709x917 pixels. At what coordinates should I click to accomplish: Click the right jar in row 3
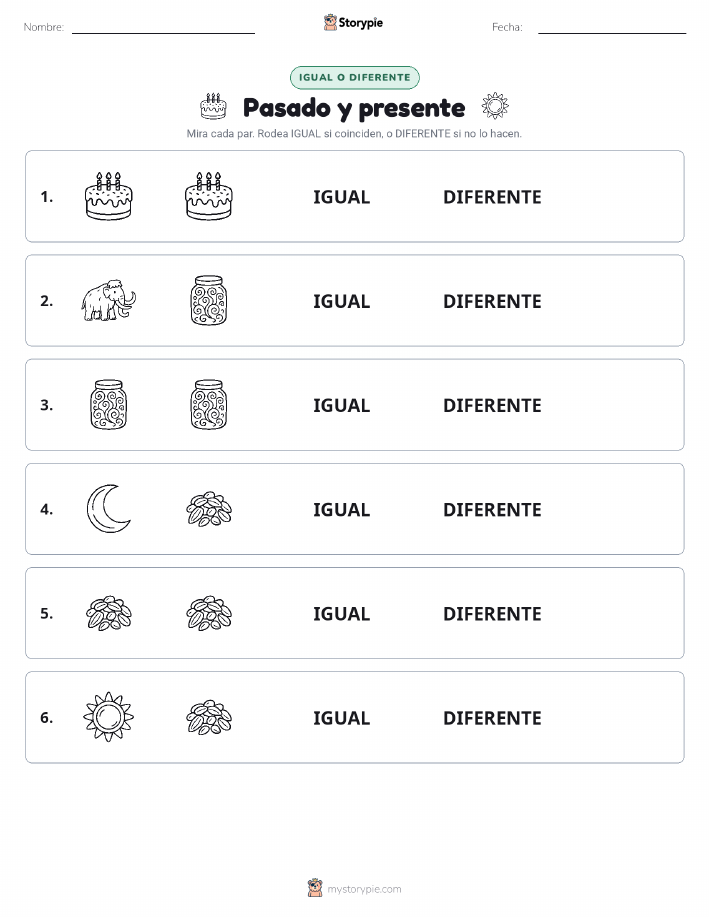point(209,405)
